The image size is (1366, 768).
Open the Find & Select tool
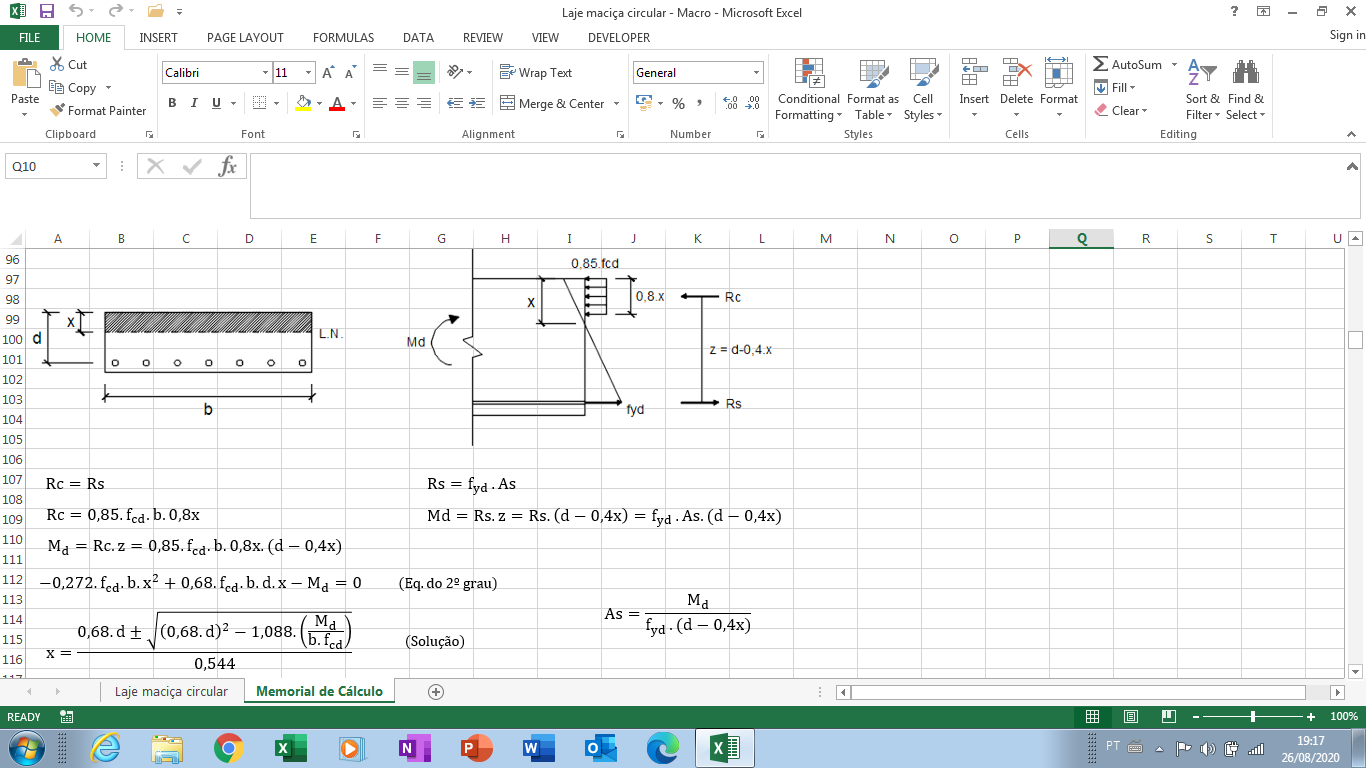(1246, 90)
